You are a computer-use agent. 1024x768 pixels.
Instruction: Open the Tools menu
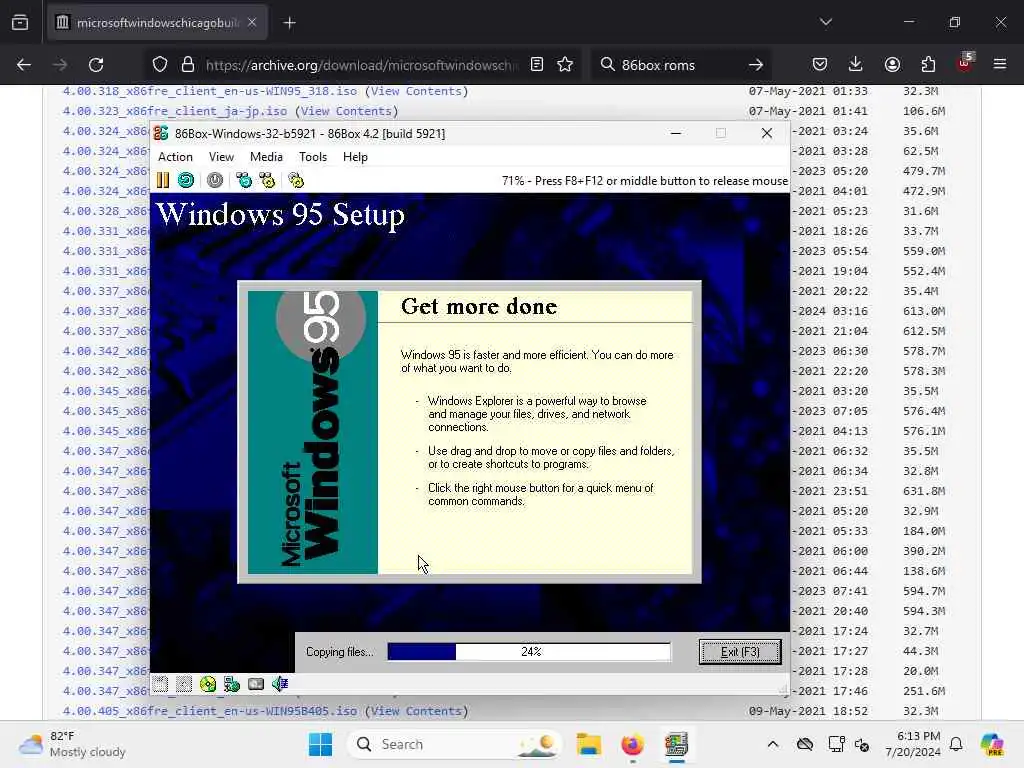pyautogui.click(x=313, y=157)
